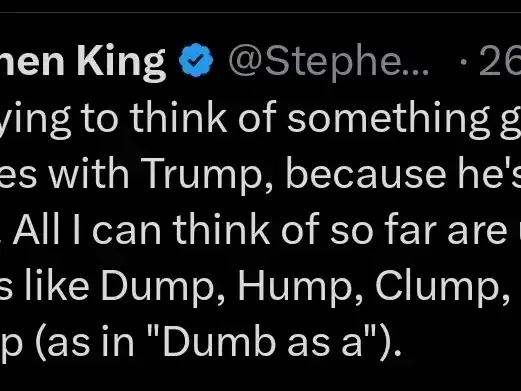The width and height of the screenshot is (521, 391).
Task: Open the @Stephe... handle link
Action: [x=328, y=62]
